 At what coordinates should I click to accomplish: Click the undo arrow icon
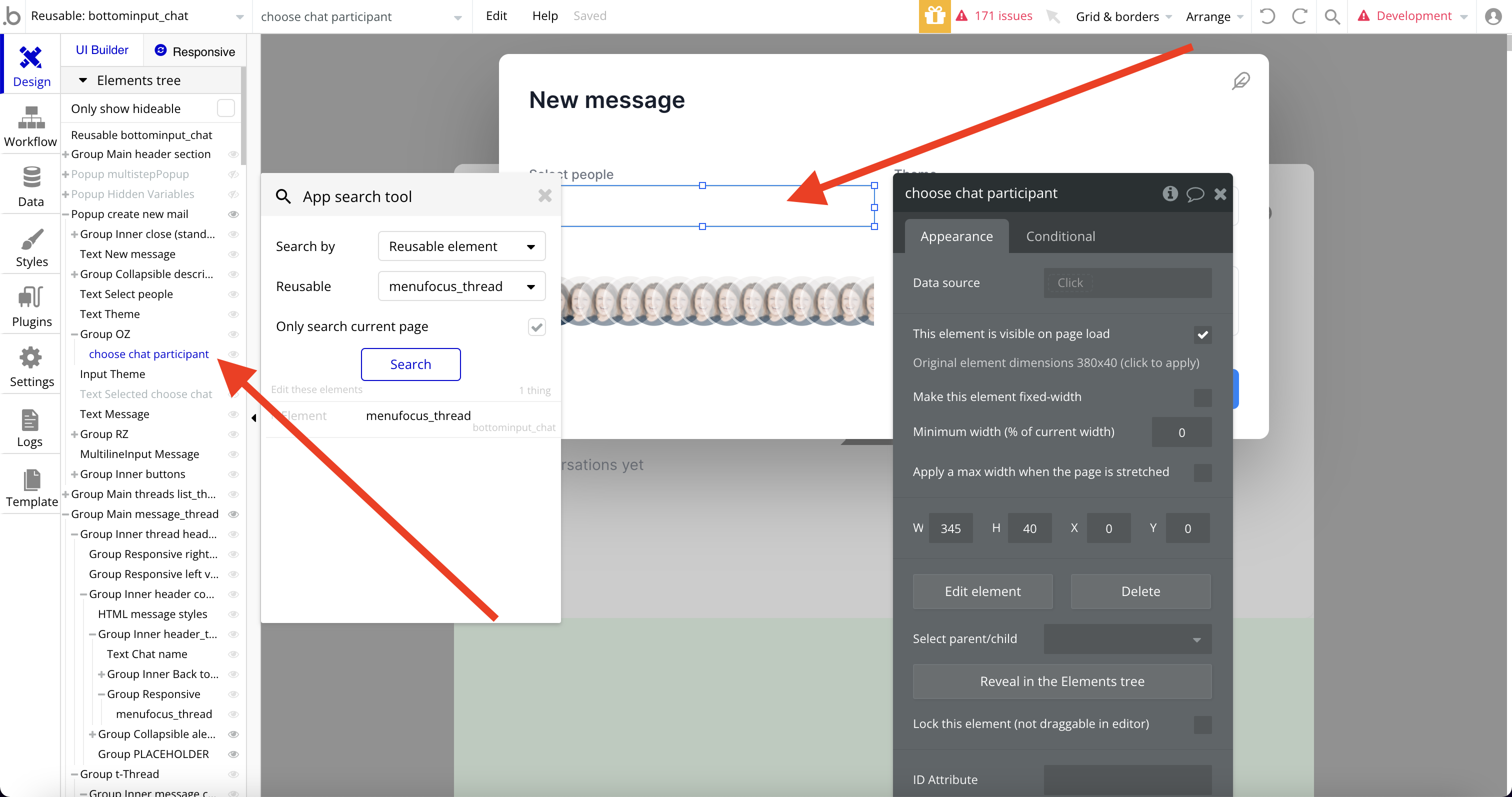(1267, 16)
